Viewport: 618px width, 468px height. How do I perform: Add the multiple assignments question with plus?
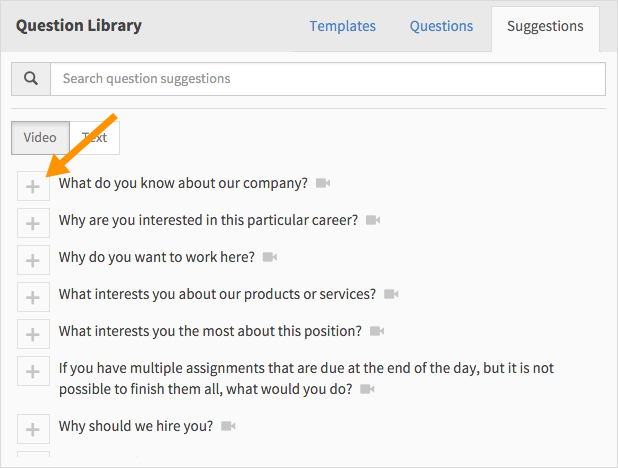(33, 371)
